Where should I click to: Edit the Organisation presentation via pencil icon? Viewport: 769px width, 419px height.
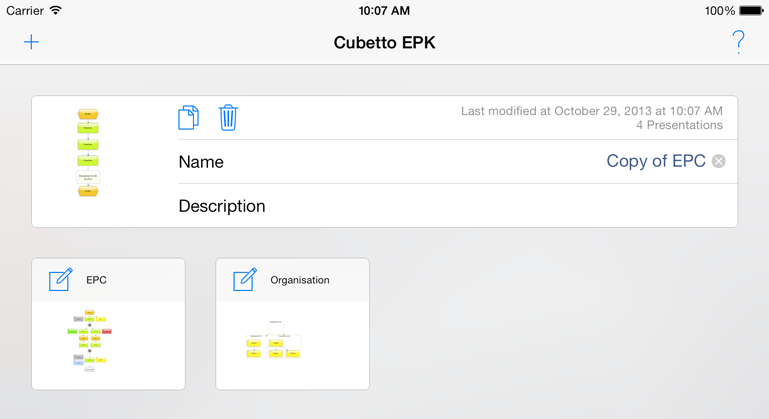point(245,280)
